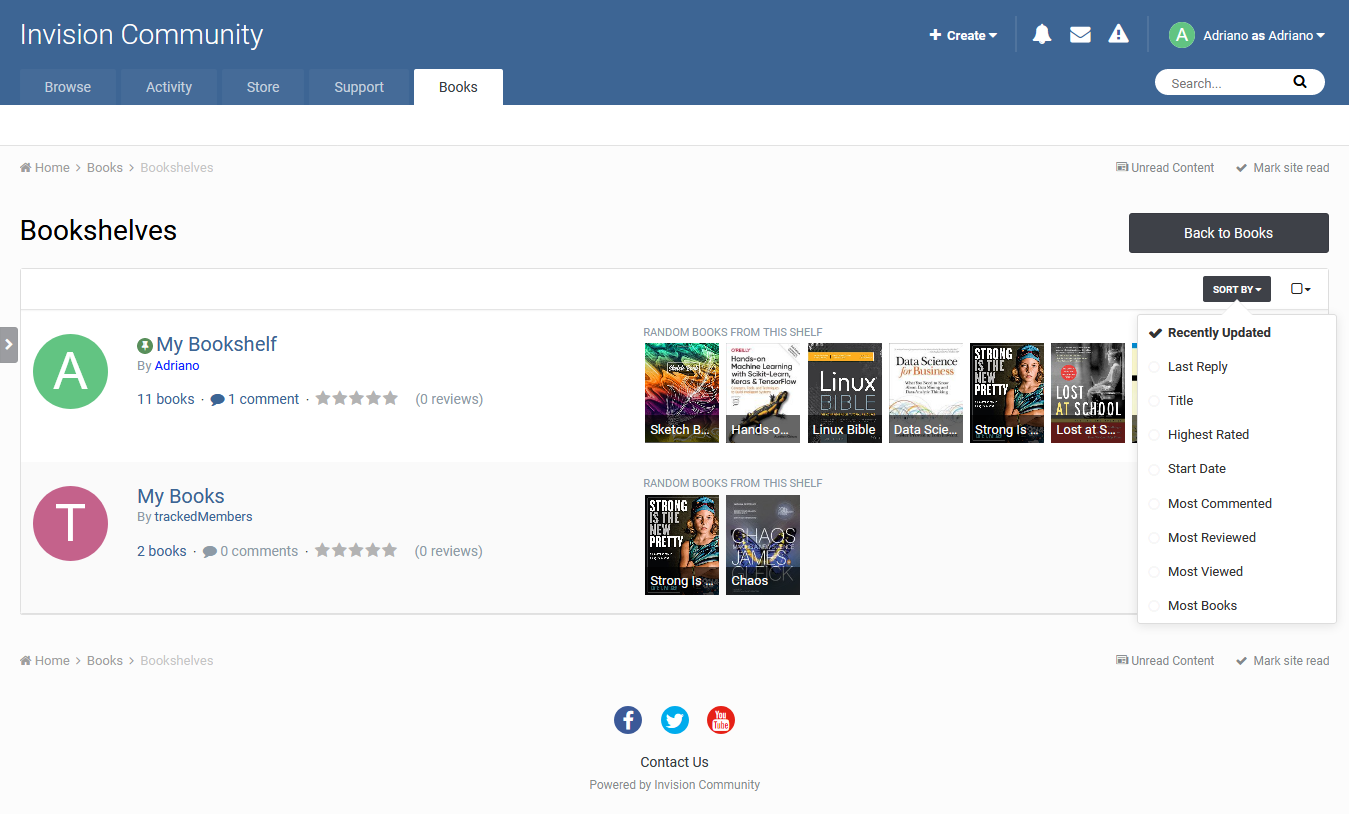Screen dimensions: 1349x814
Task: Open the Adriano user account menu
Action: click(1263, 35)
